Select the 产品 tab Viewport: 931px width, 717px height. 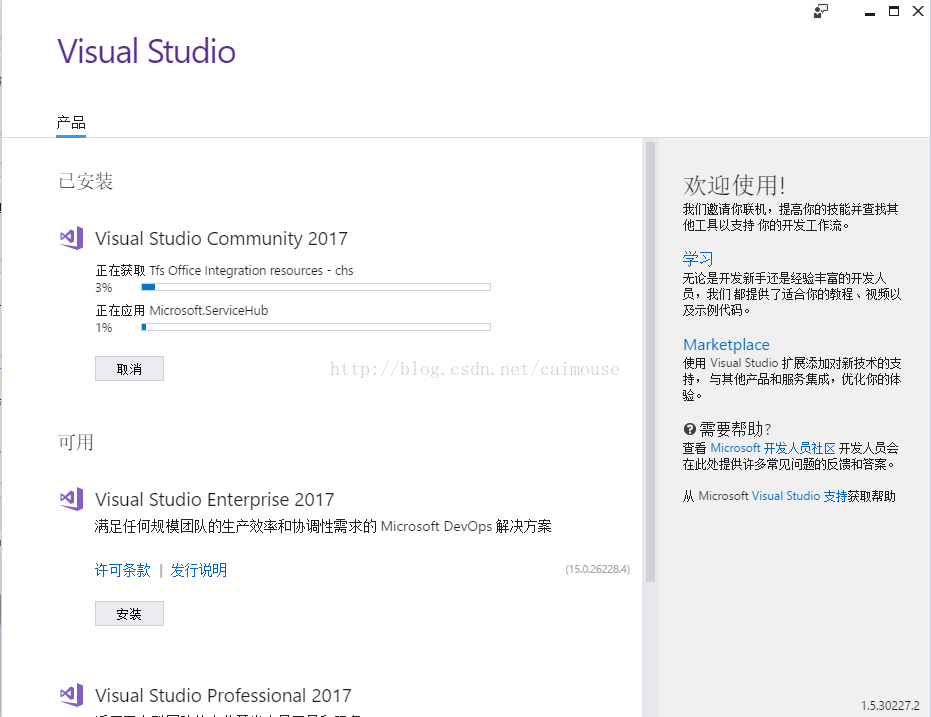71,123
